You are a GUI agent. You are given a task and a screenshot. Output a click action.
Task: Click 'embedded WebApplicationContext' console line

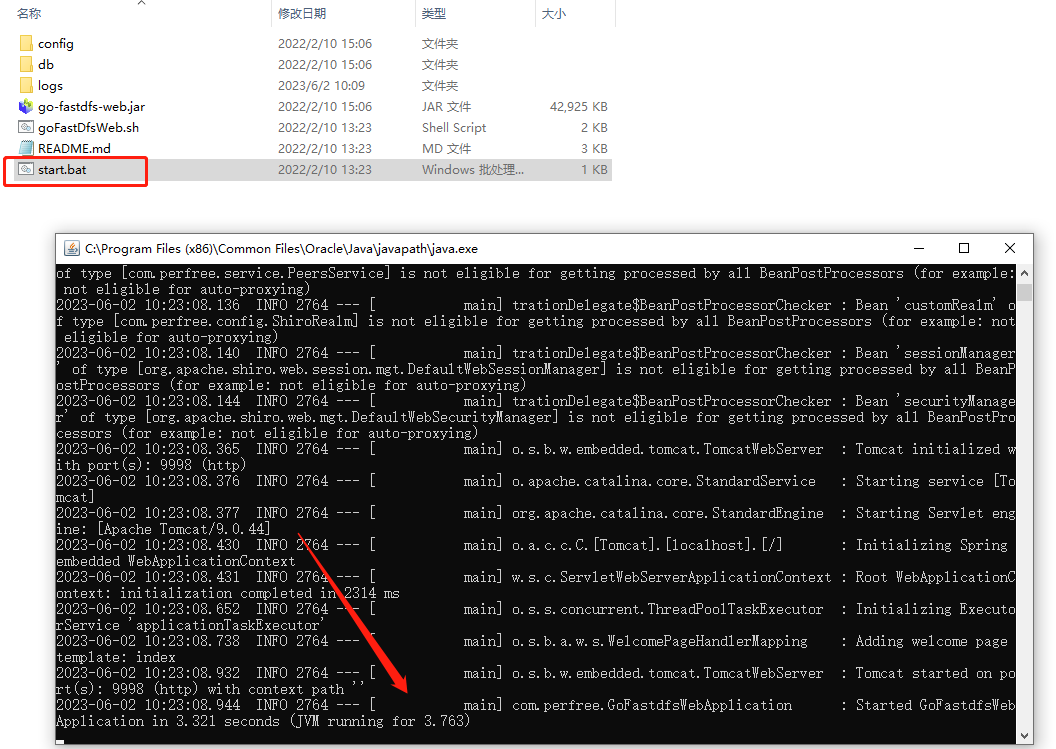[x=175, y=561]
